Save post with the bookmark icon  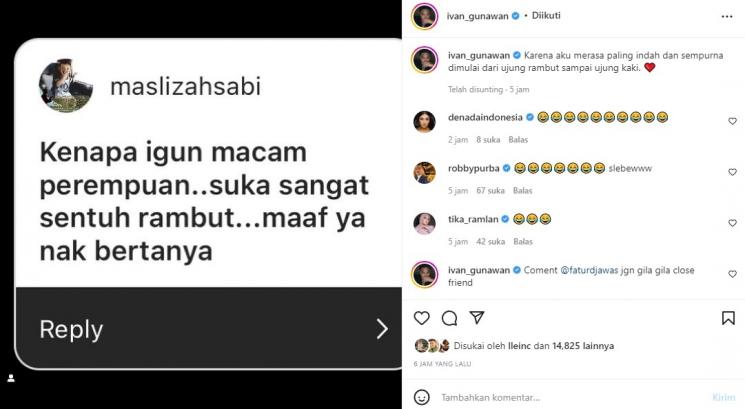(728, 318)
